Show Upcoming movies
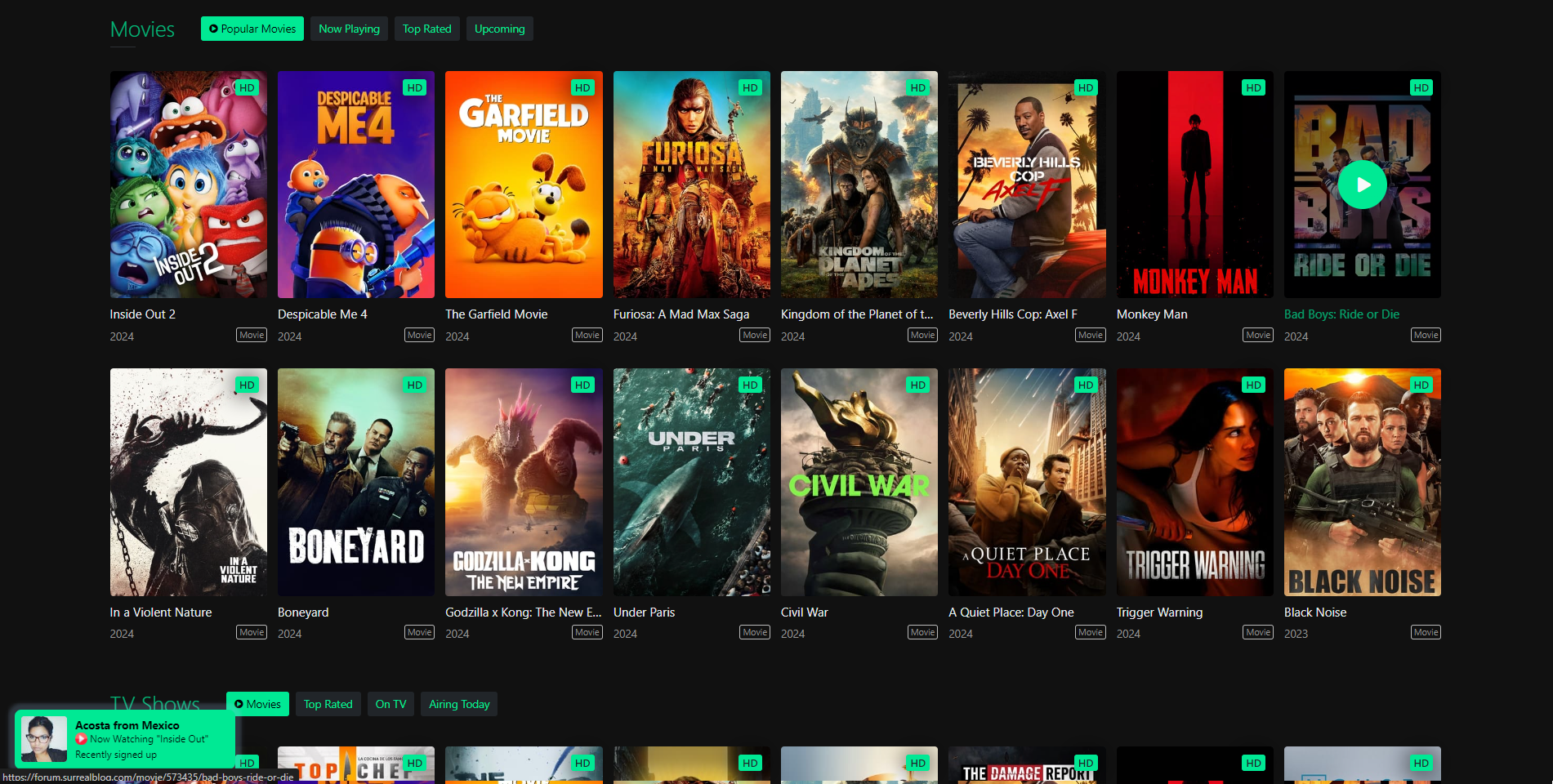This screenshot has width=1553, height=784. [x=499, y=29]
